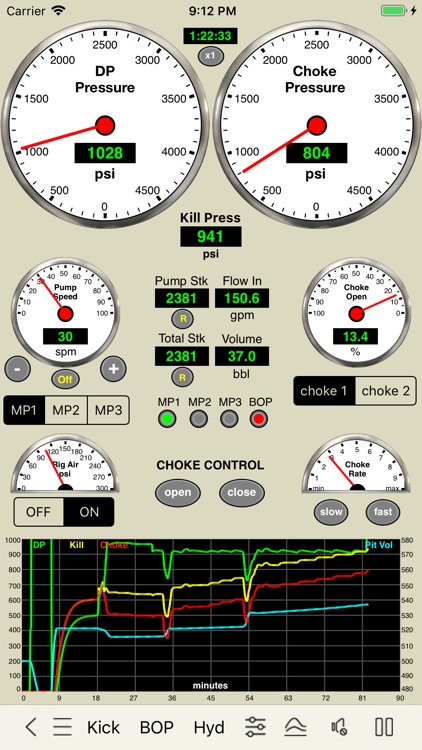Tap the x1 time speed button

pos(211,55)
